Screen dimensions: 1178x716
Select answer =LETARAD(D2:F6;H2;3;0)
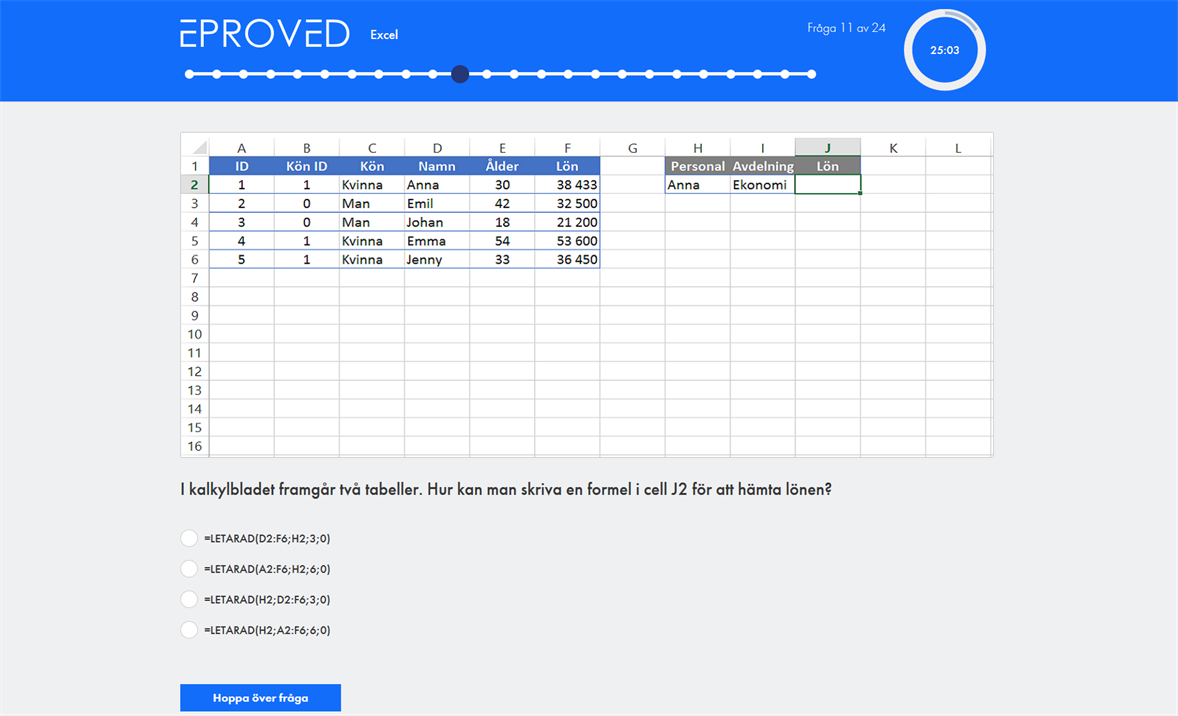pos(189,539)
